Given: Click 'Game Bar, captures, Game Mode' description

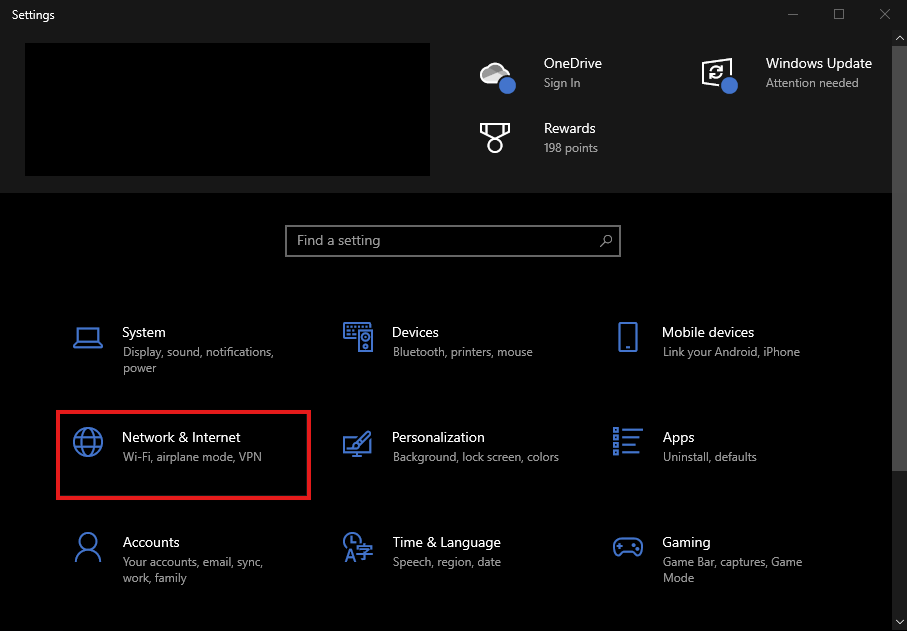Looking at the screenshot, I should pos(732,570).
